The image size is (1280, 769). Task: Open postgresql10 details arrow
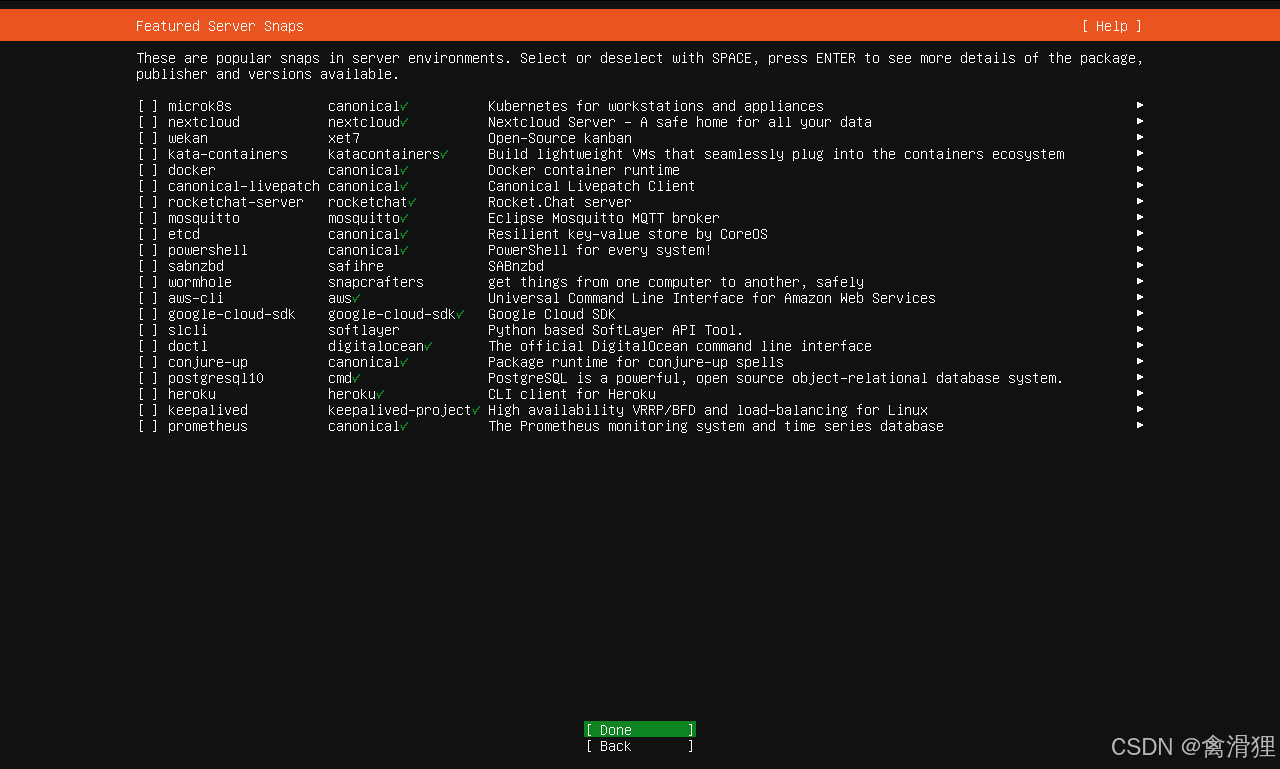(1140, 377)
